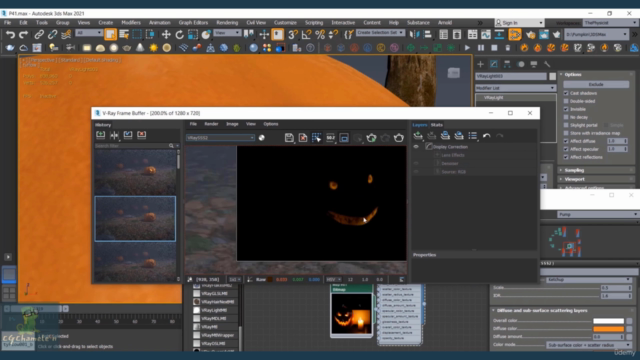
Task: Open the Options menu in Frame Buffer
Action: click(x=271, y=124)
